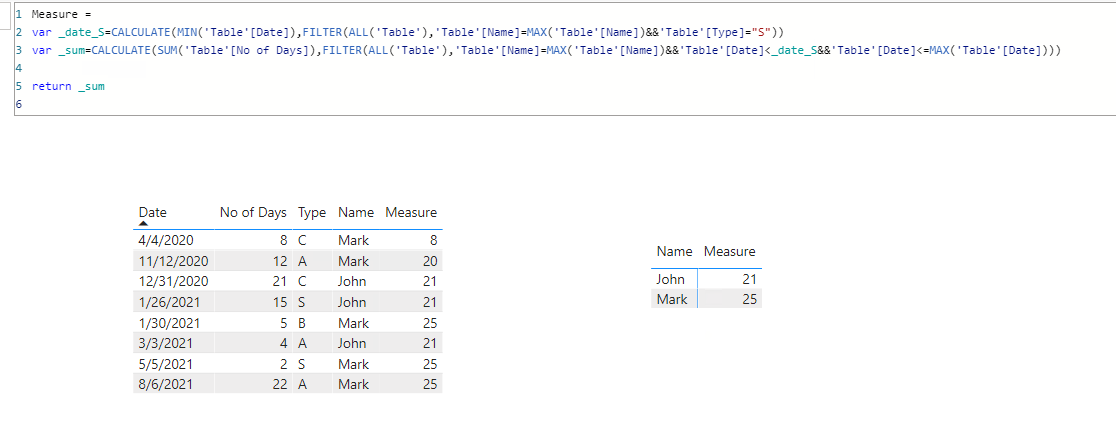Click line number 6 in formula editor

pyautogui.click(x=18, y=105)
